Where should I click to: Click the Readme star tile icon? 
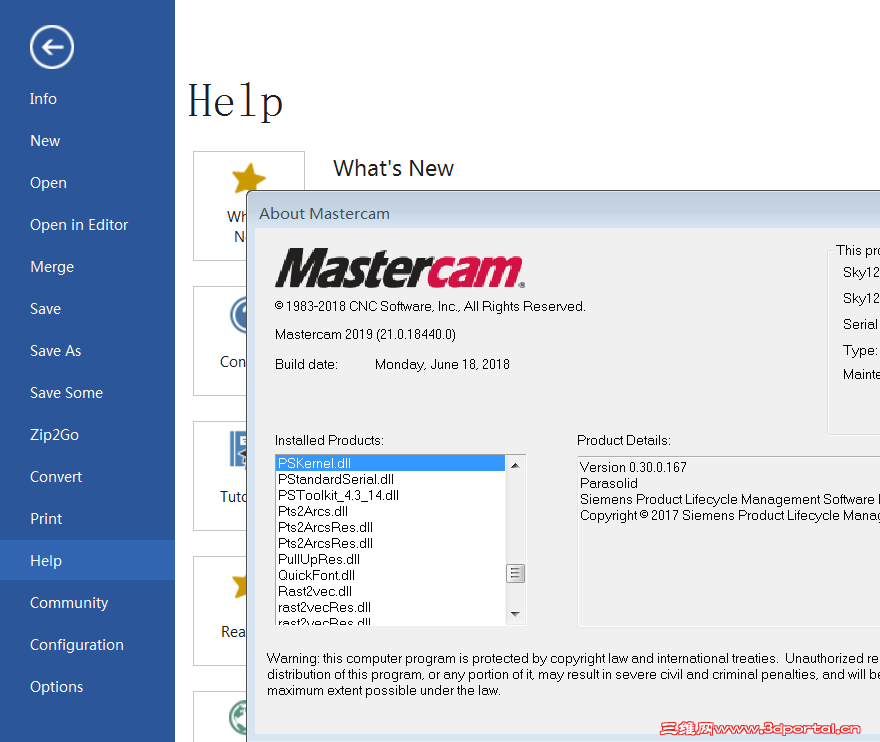coord(240,585)
